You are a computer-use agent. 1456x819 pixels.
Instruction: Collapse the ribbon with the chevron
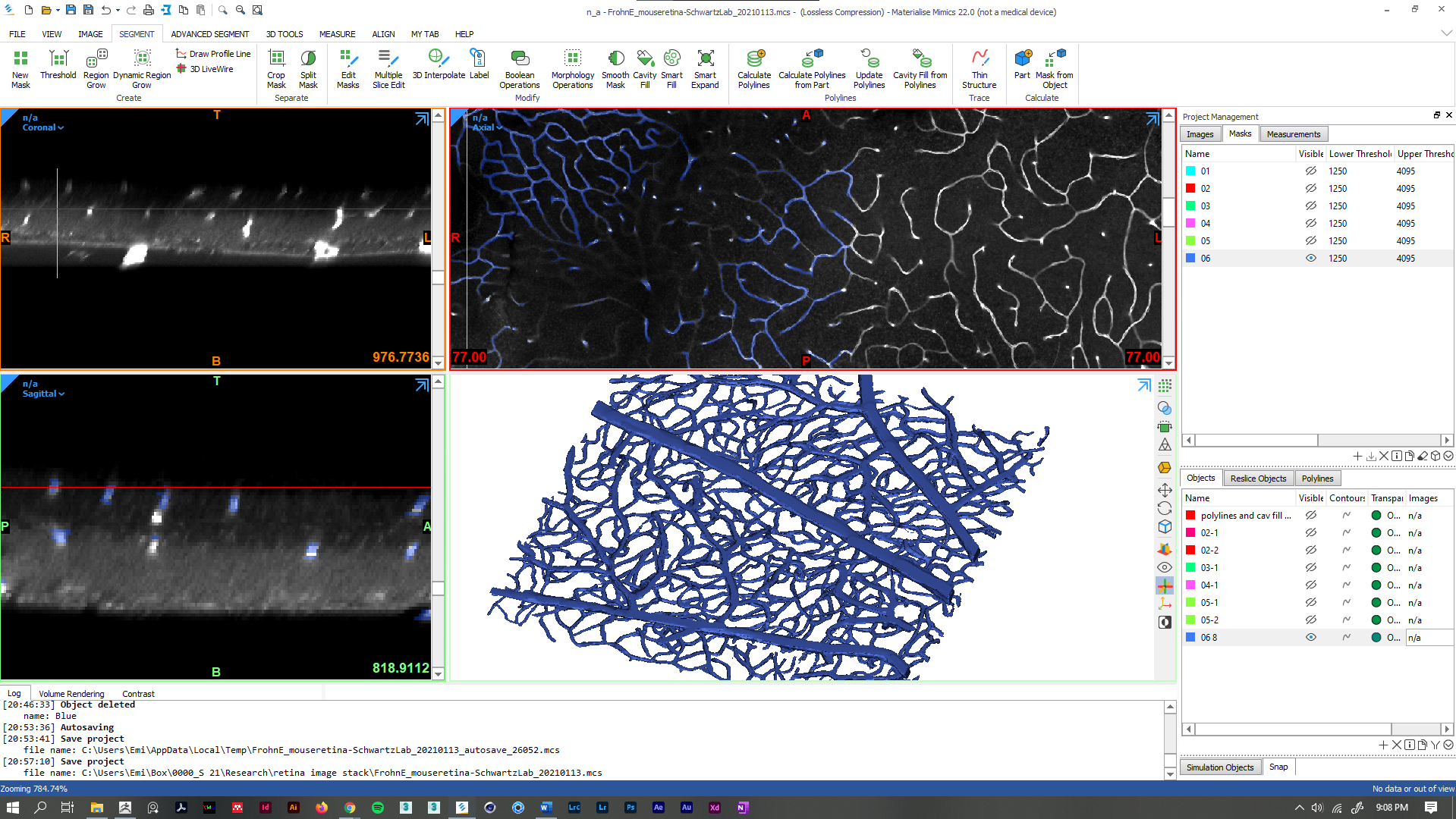point(1446,33)
